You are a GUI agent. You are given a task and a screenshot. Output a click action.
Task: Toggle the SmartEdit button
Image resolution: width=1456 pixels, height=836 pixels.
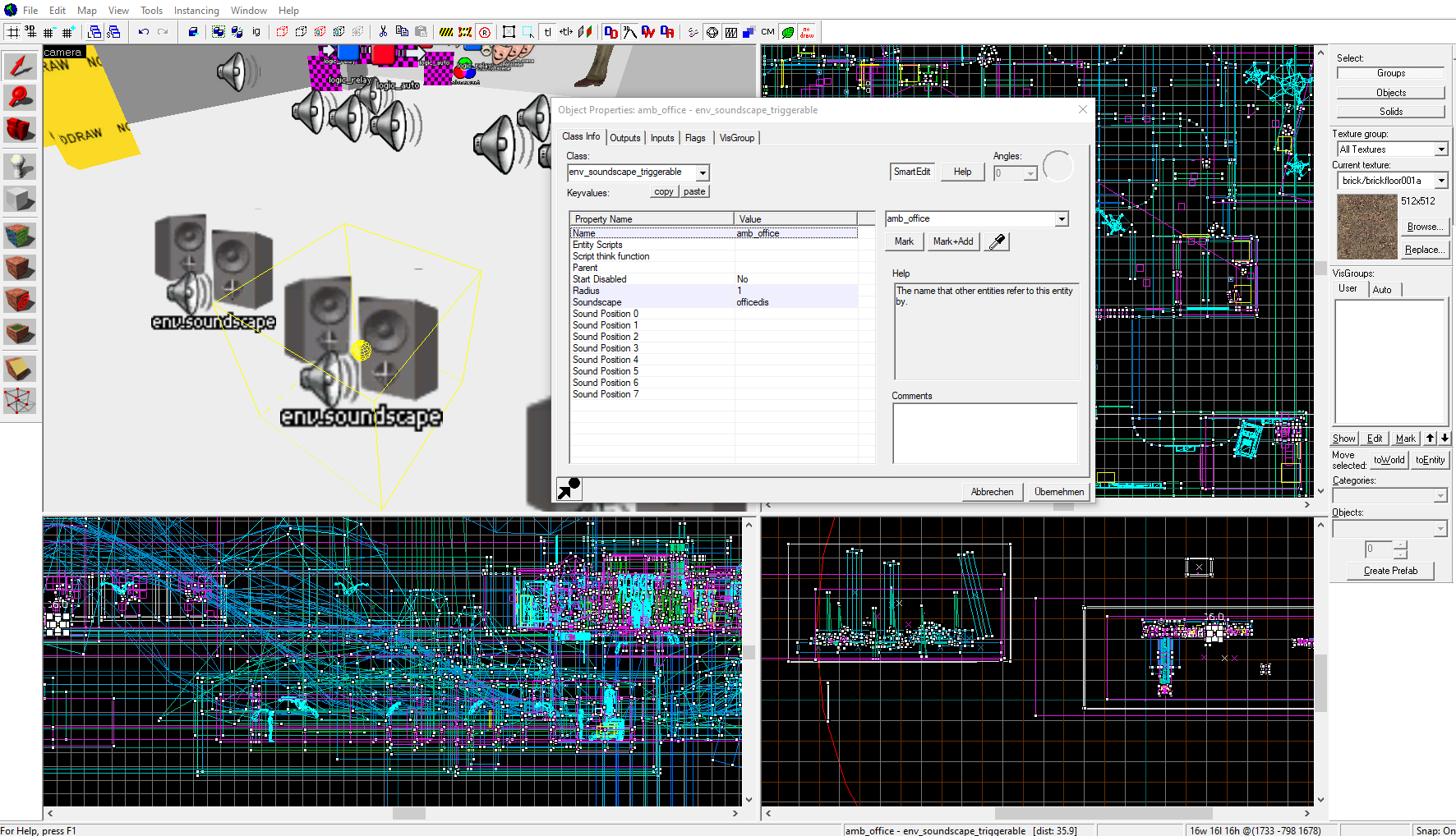912,172
